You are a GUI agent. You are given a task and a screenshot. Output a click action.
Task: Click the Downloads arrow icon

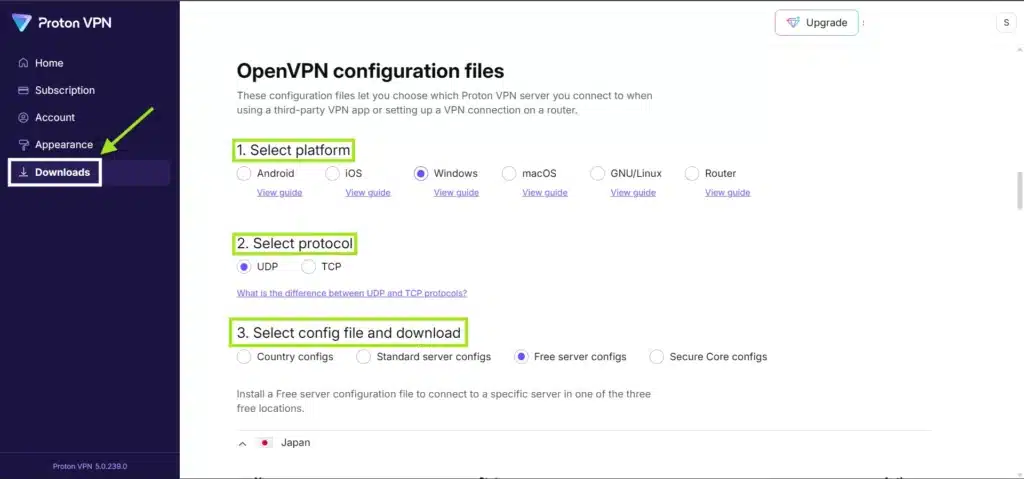[x=24, y=173]
